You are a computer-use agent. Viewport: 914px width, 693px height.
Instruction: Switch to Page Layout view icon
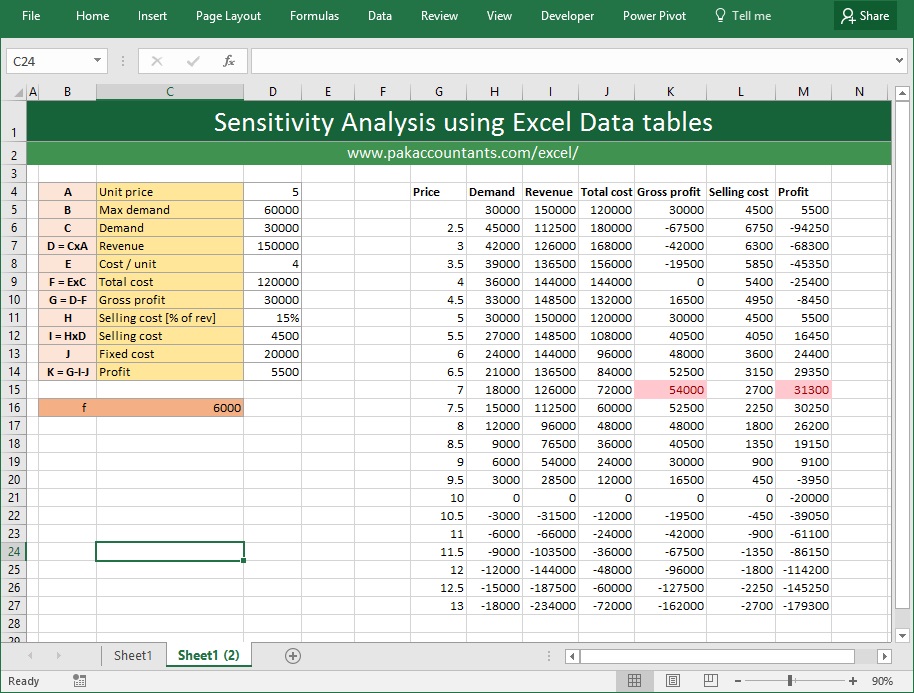tap(673, 680)
